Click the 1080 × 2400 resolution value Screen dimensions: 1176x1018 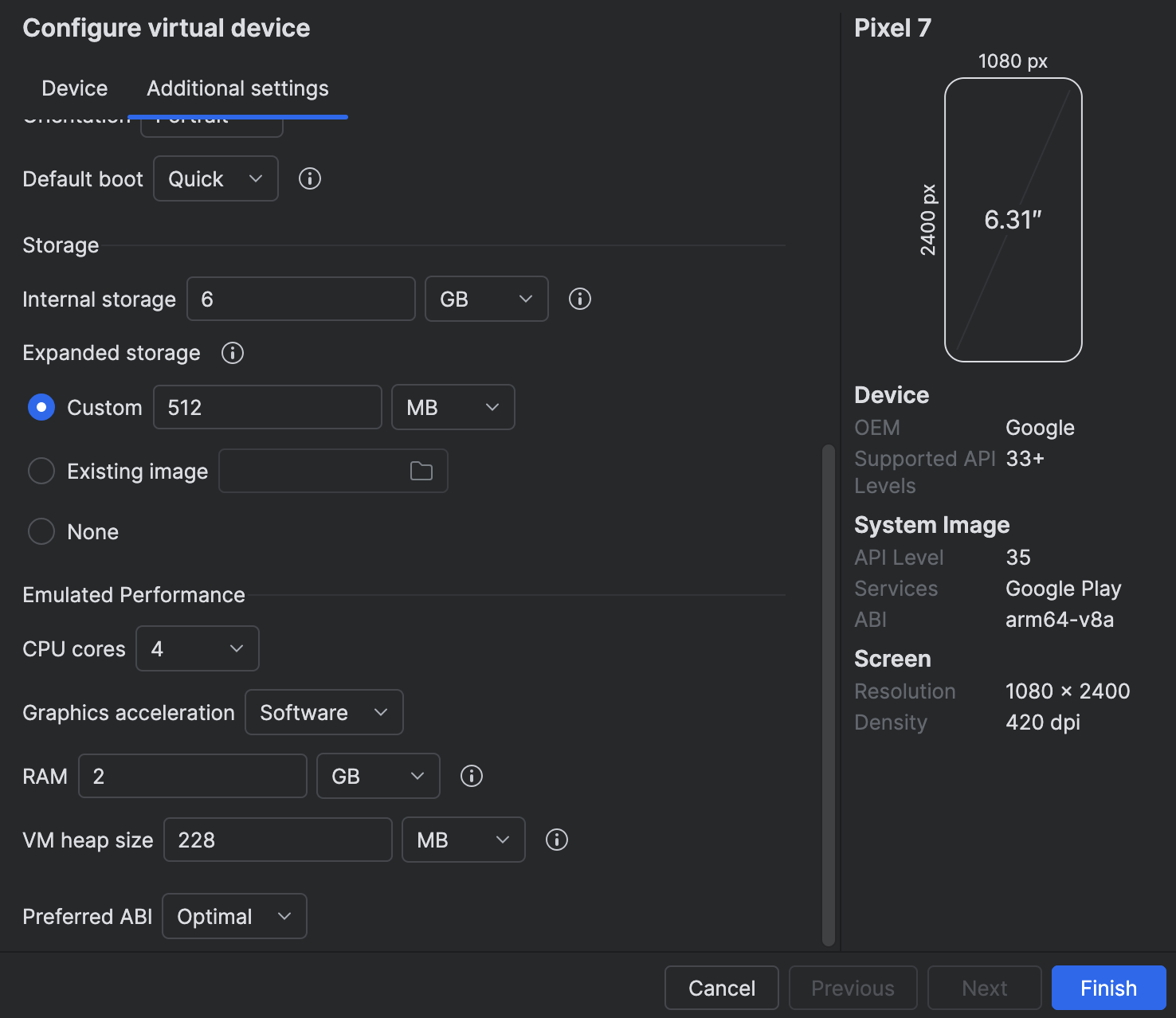pos(1068,691)
